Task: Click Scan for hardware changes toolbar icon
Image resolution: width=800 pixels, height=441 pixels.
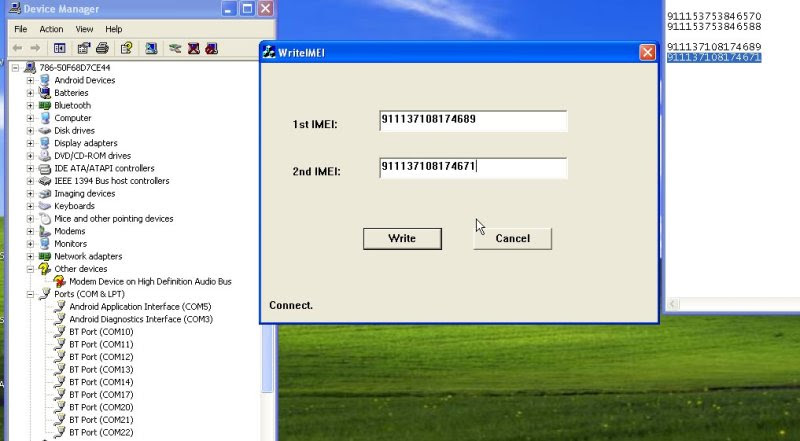Action: point(151,48)
